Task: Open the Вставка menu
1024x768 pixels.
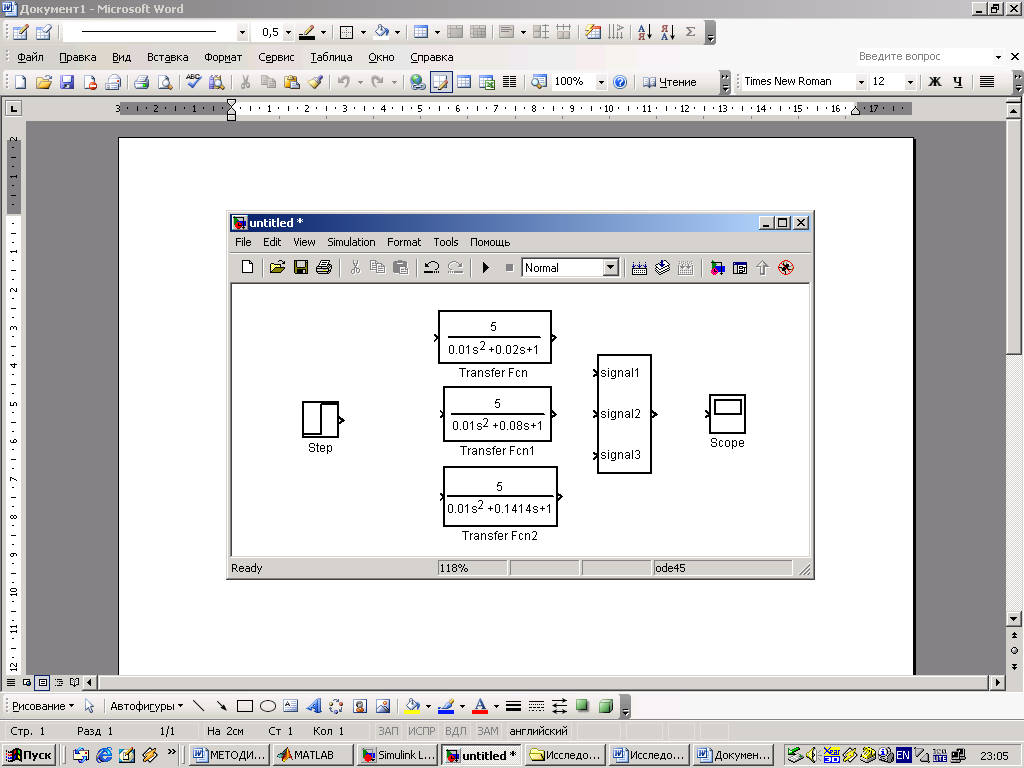Action: tap(167, 57)
